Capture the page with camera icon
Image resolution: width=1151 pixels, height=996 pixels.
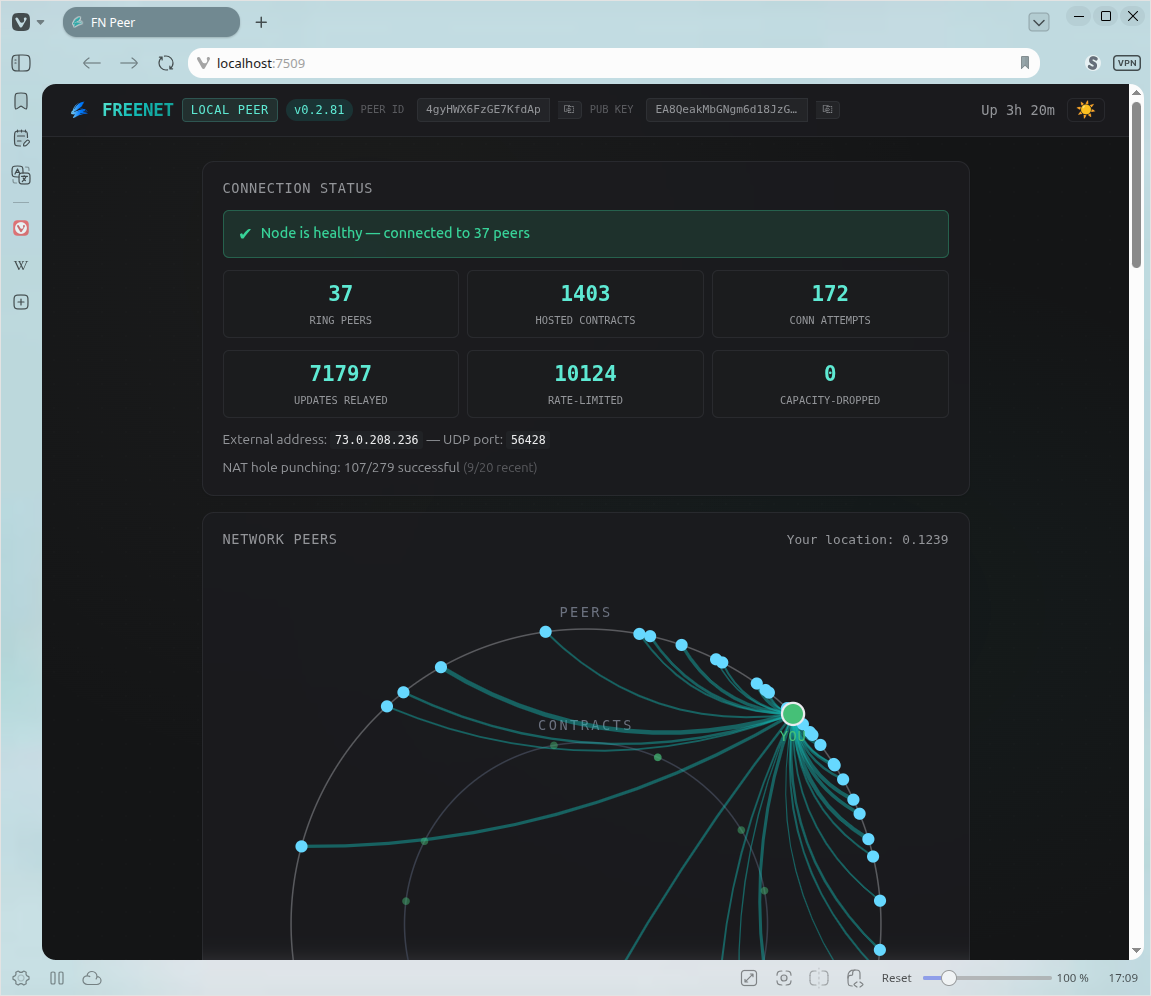coord(784,978)
